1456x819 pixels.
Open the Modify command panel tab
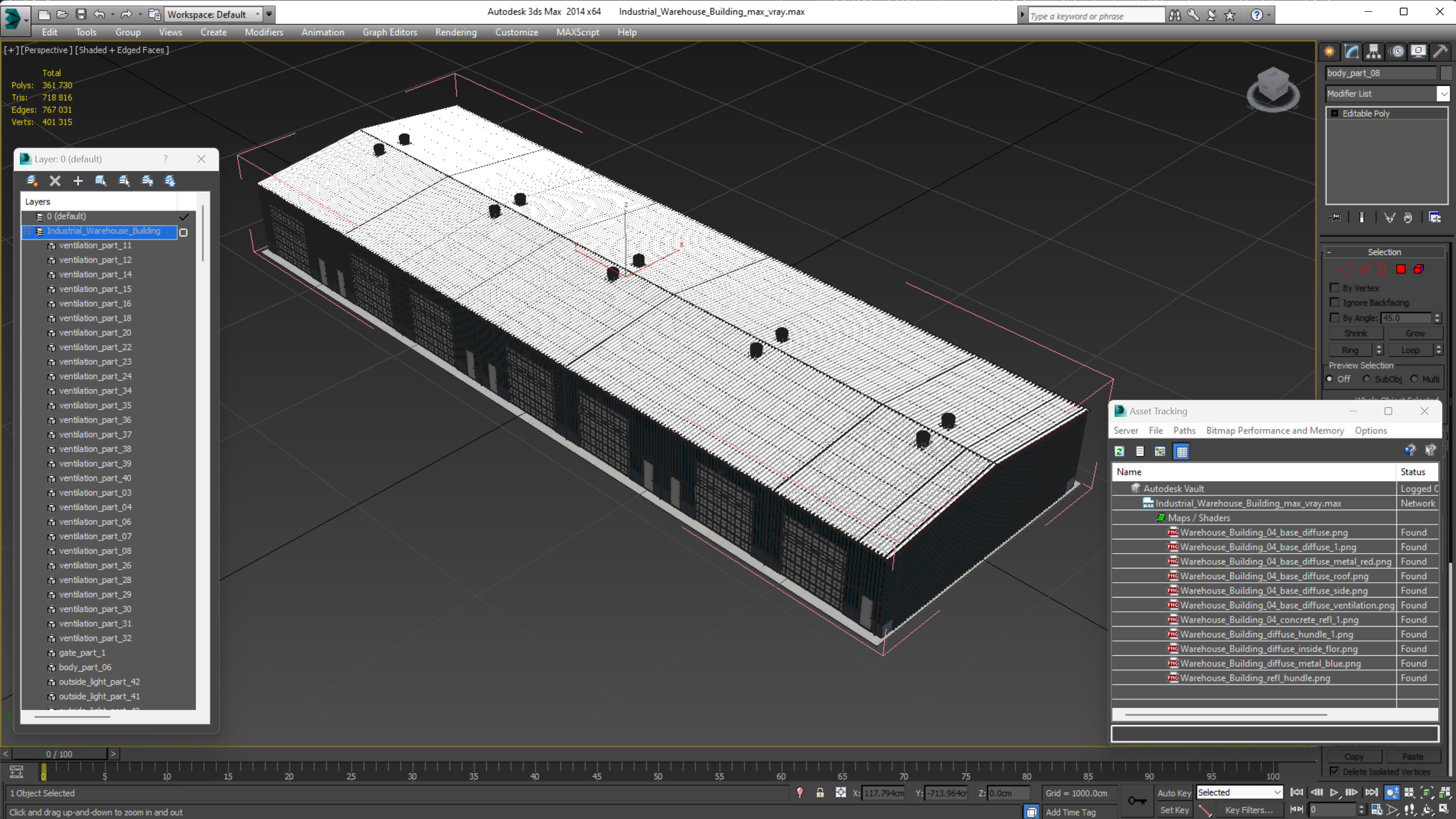tap(1351, 52)
